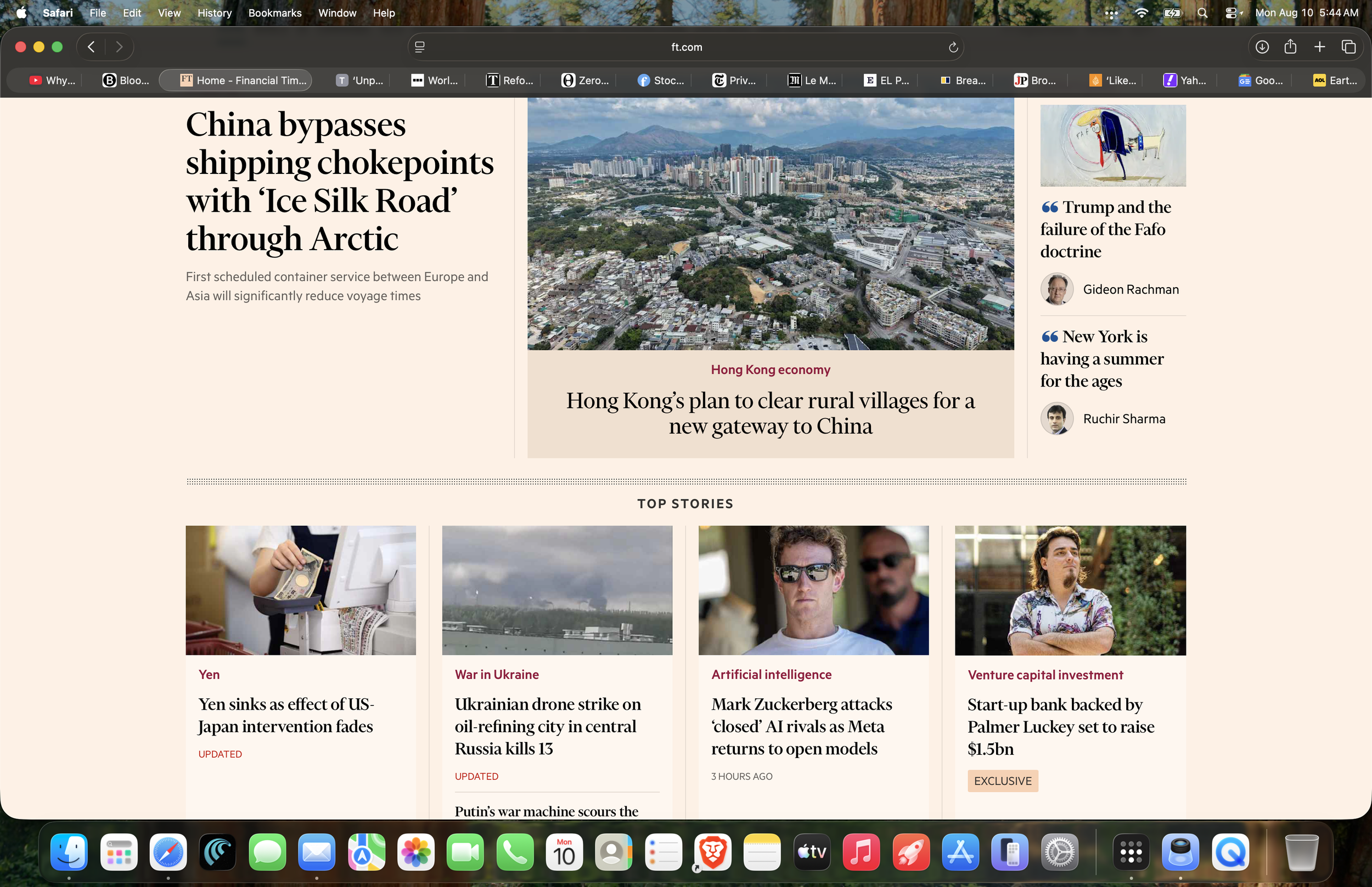
Task: Open Notes from the Dock
Action: 762,851
